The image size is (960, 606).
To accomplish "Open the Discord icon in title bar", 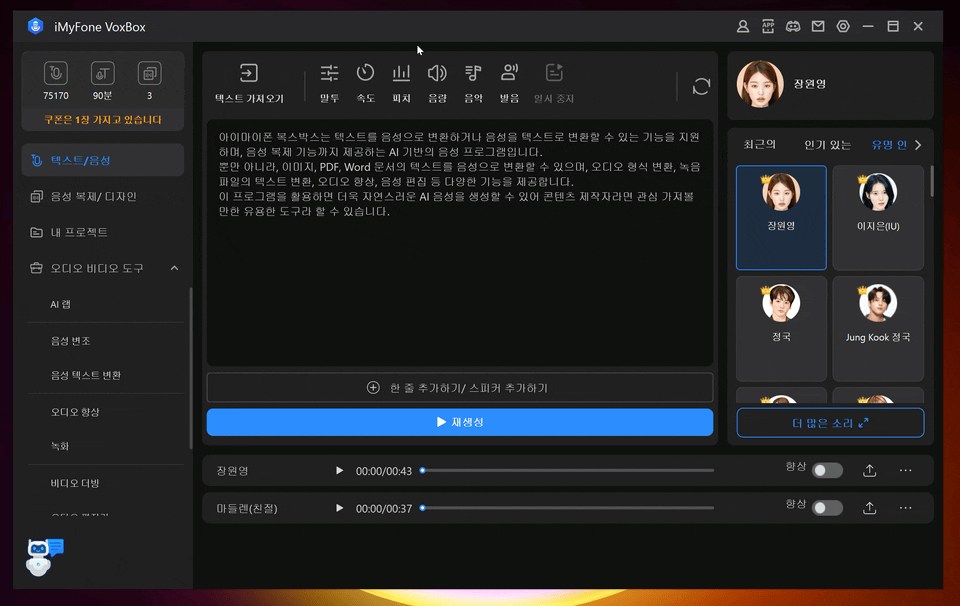I will click(793, 26).
